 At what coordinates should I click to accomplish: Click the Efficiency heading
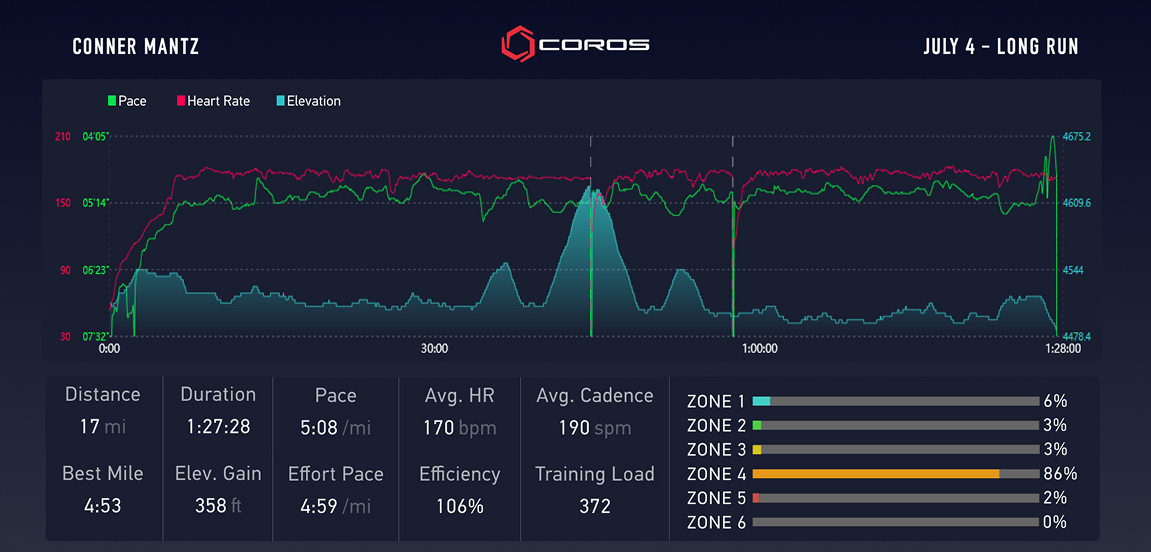(460, 474)
